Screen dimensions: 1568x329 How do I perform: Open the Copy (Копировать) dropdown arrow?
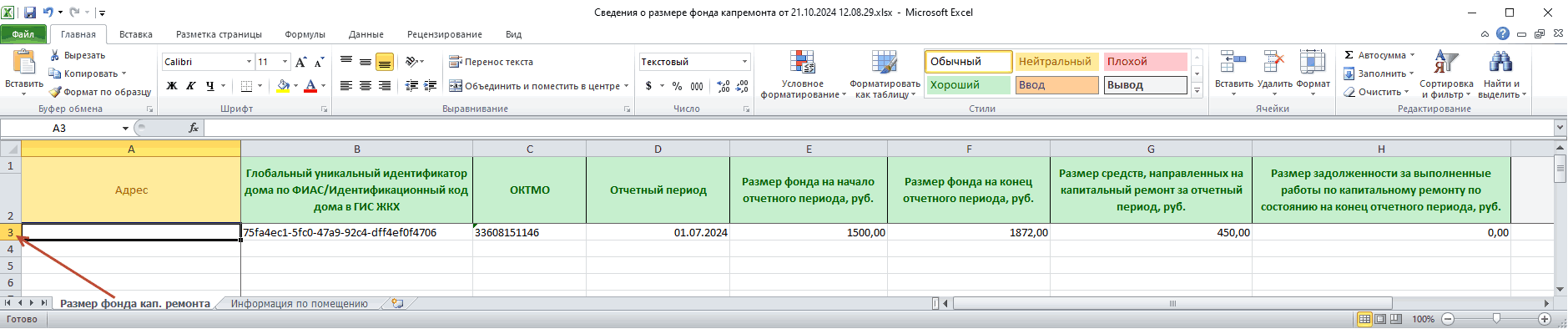124,73
